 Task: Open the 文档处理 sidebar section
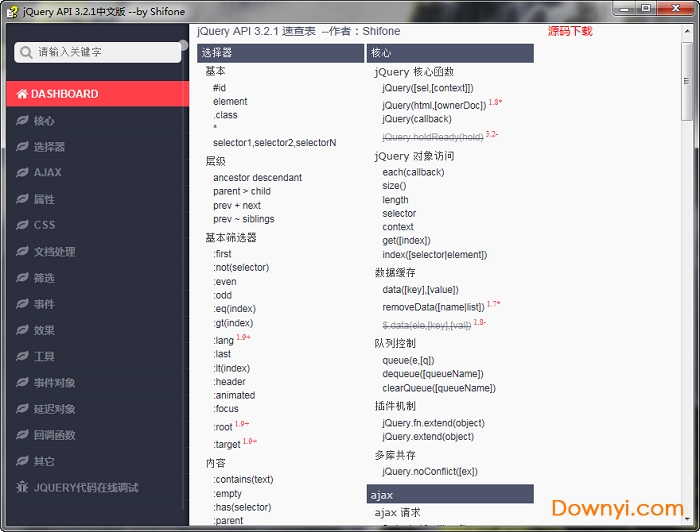(x=98, y=251)
